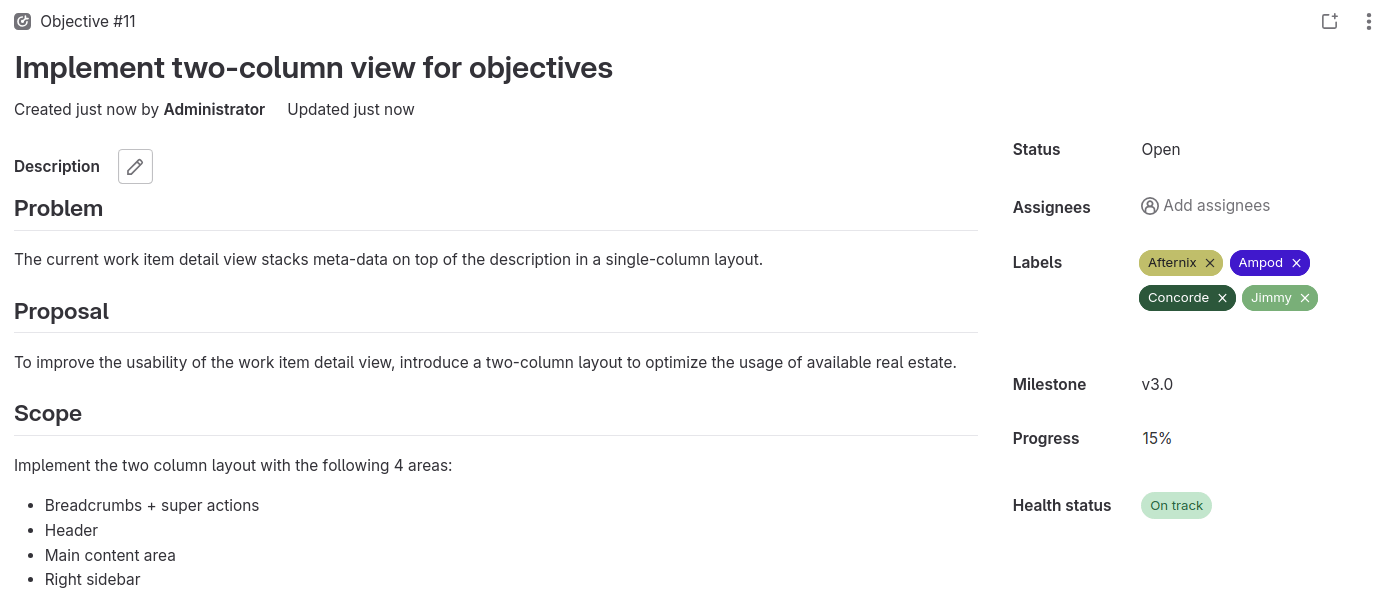Click the Jimmy label text
This screenshot has height=603, width=1391.
click(1271, 298)
